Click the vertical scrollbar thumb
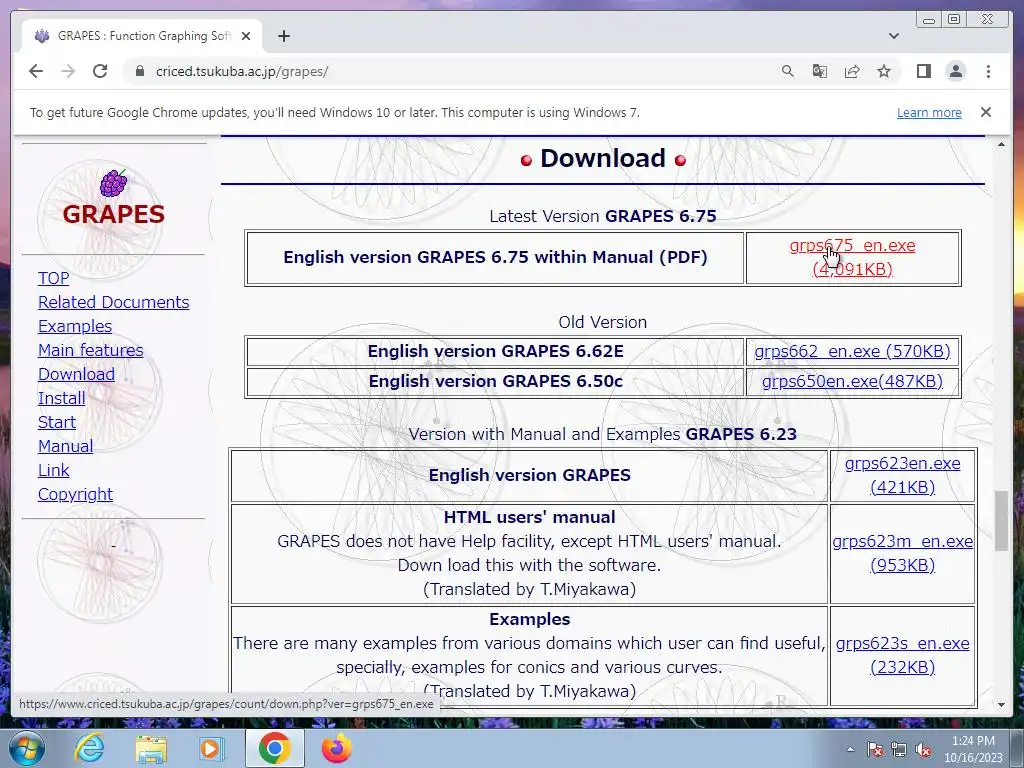This screenshot has height=768, width=1024. (1001, 520)
